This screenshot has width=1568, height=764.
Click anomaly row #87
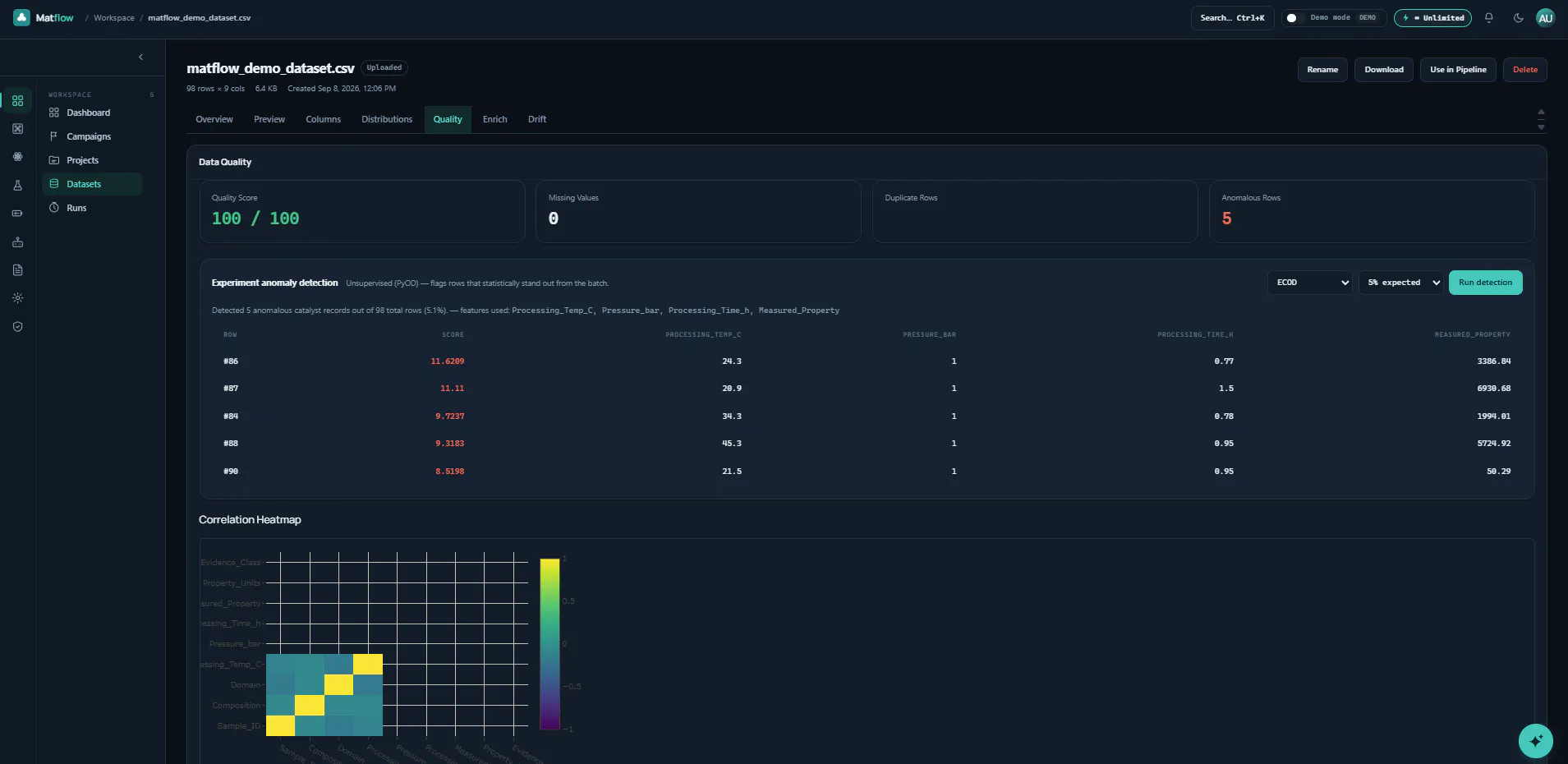point(867,389)
